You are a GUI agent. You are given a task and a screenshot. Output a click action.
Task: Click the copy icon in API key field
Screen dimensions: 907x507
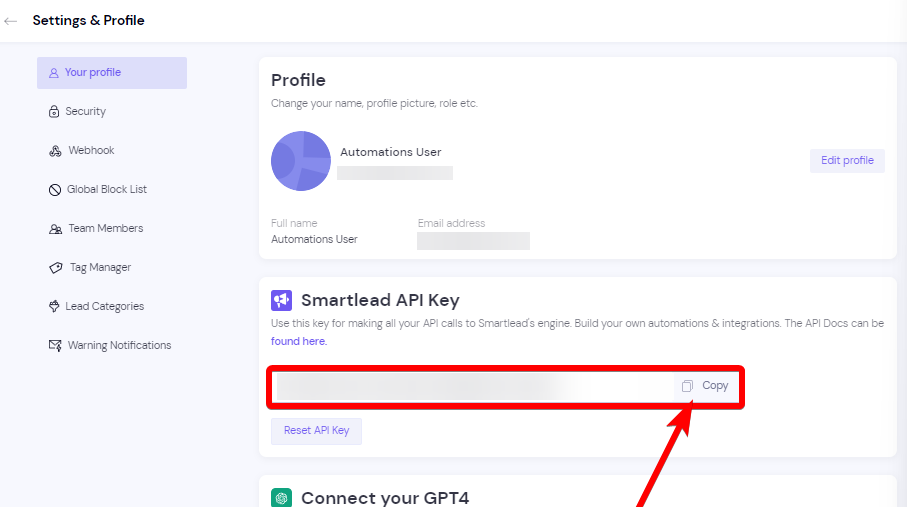[687, 386]
